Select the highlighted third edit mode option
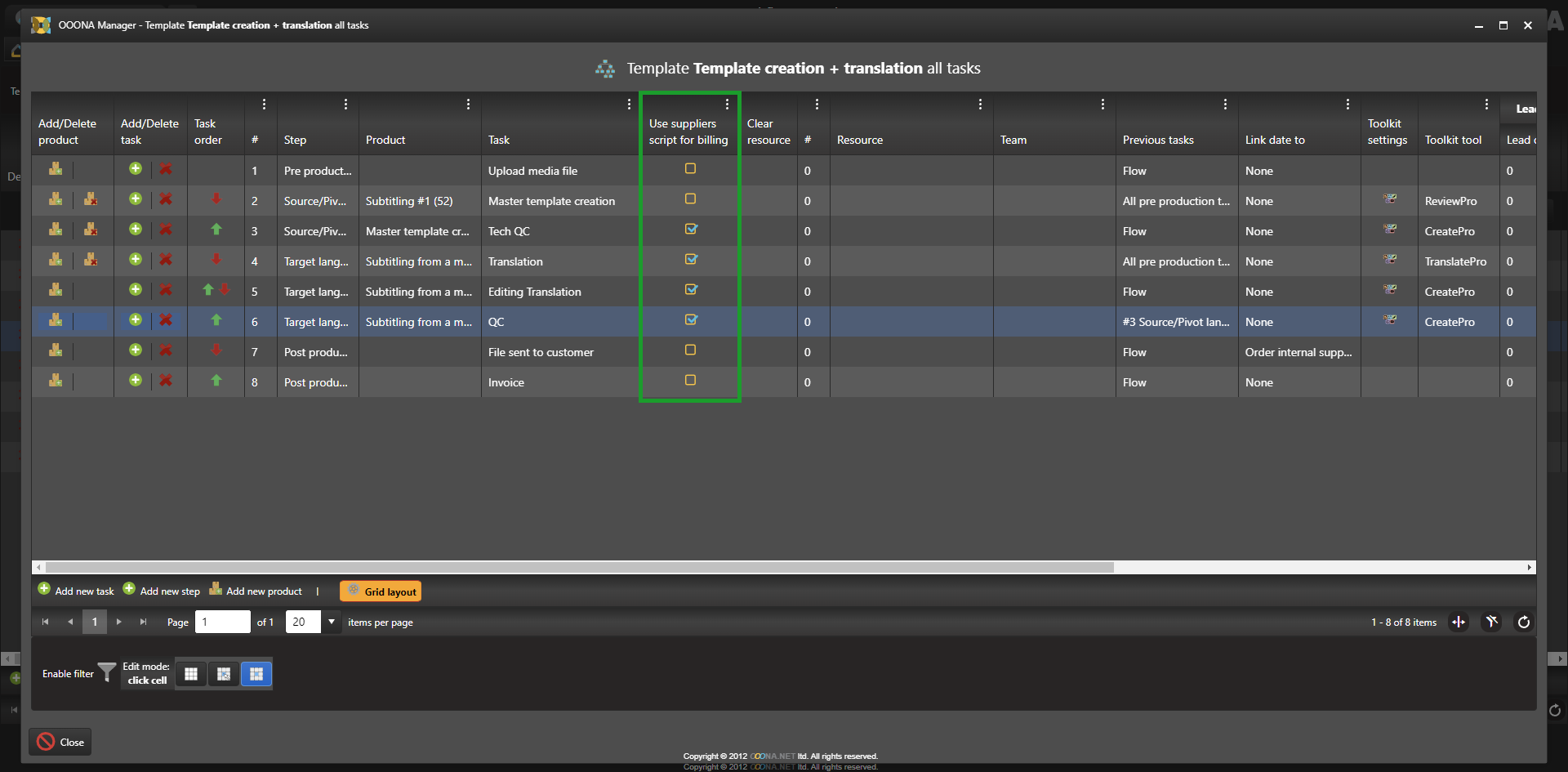1568x772 pixels. click(256, 674)
